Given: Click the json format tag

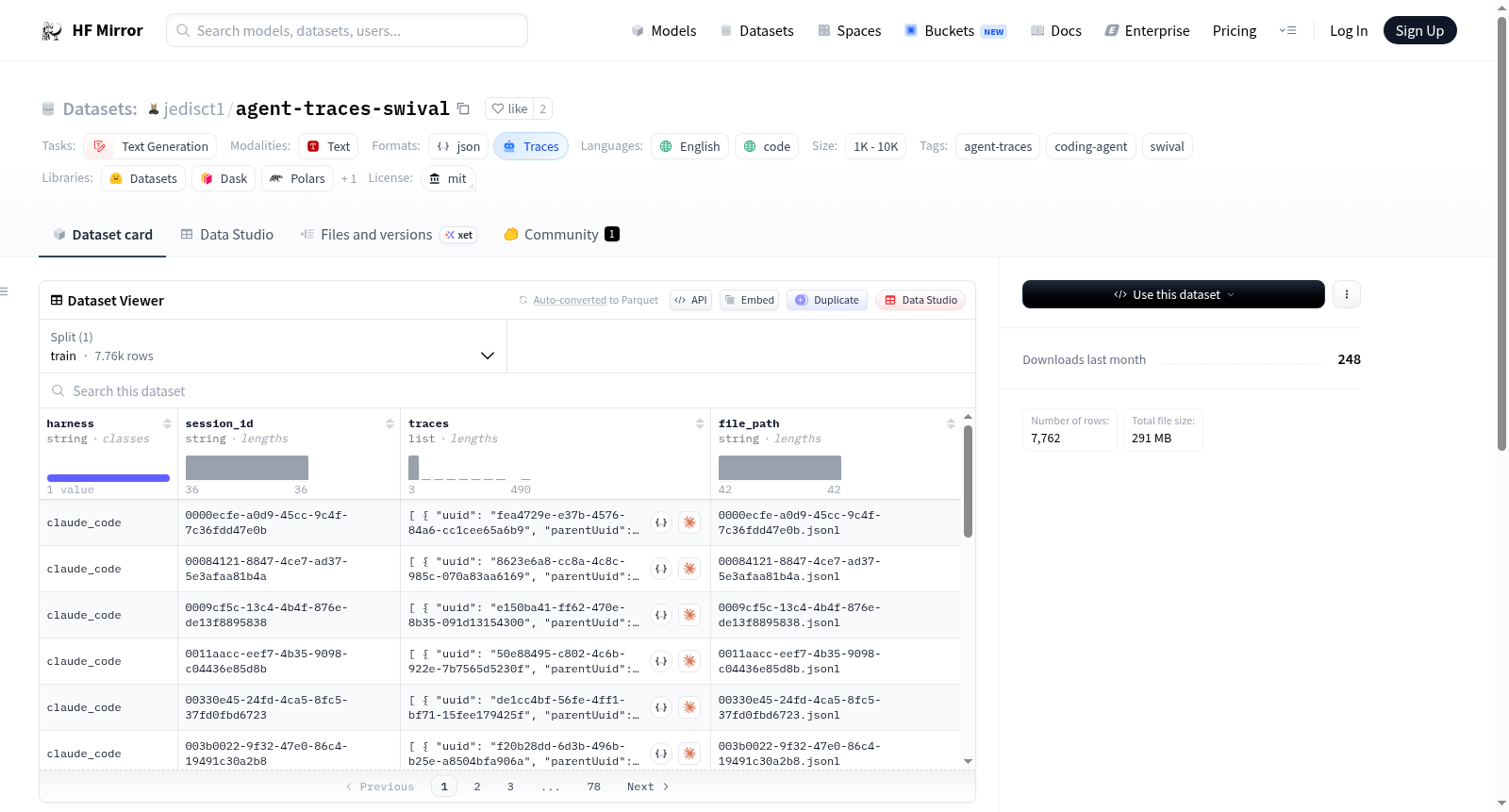Looking at the screenshot, I should pyautogui.click(x=458, y=146).
